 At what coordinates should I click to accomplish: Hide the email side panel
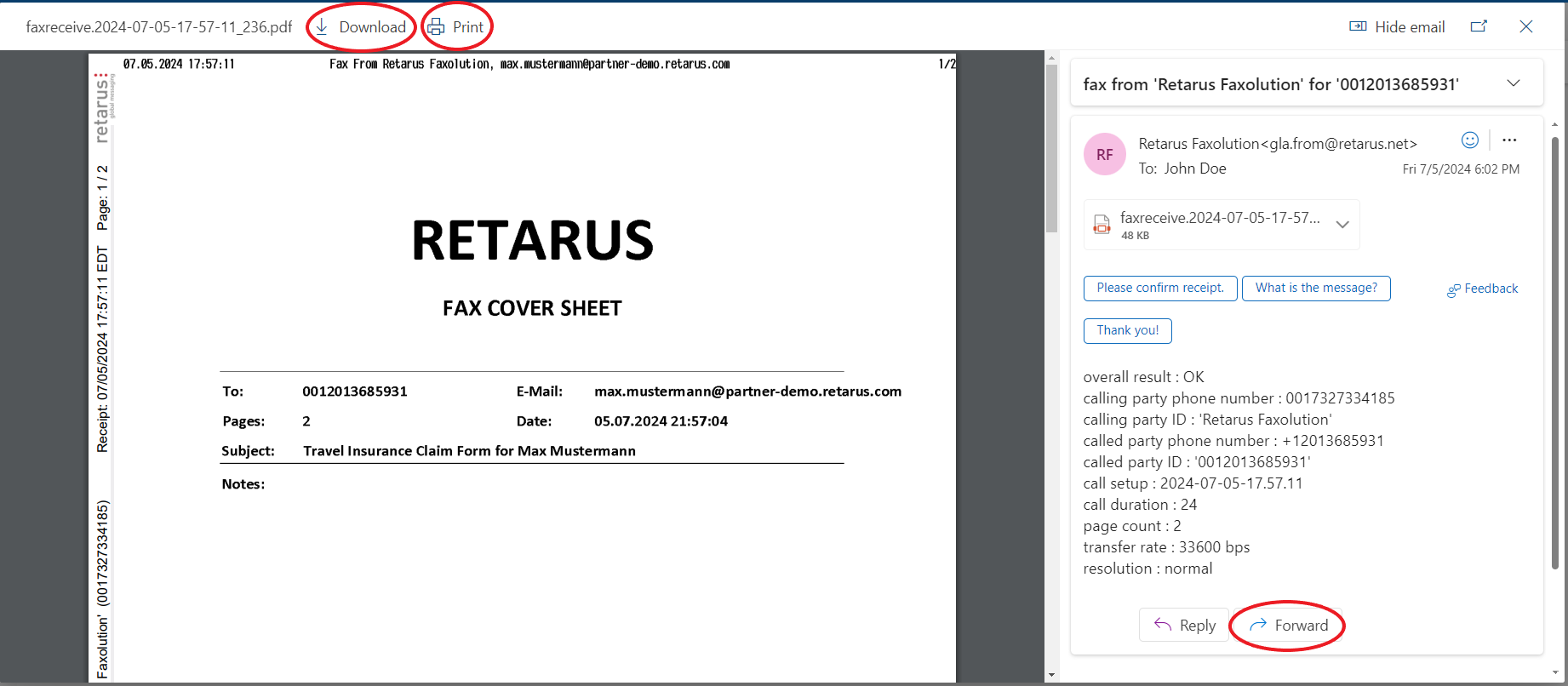click(x=1397, y=27)
